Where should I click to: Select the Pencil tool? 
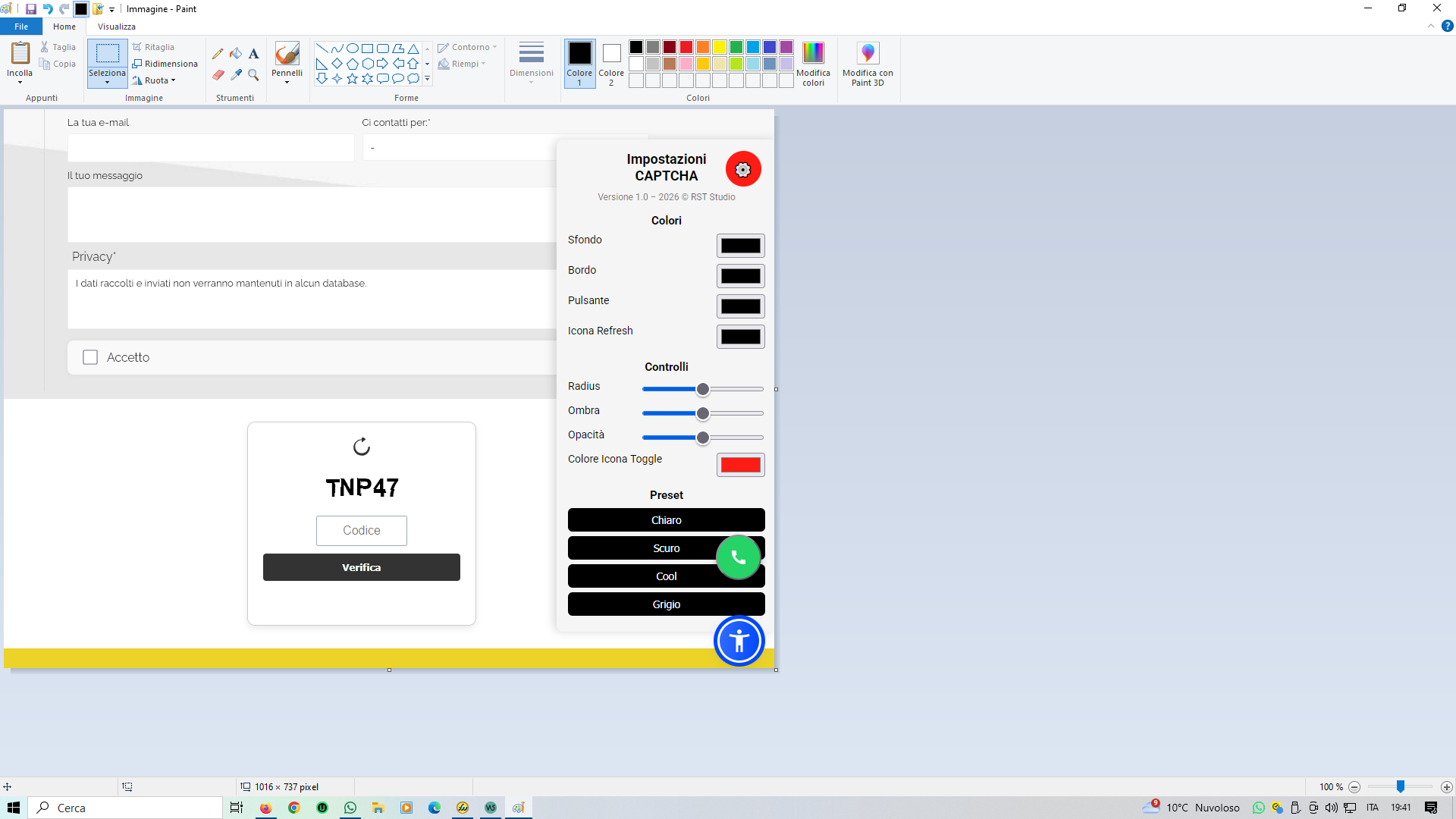coord(218,54)
